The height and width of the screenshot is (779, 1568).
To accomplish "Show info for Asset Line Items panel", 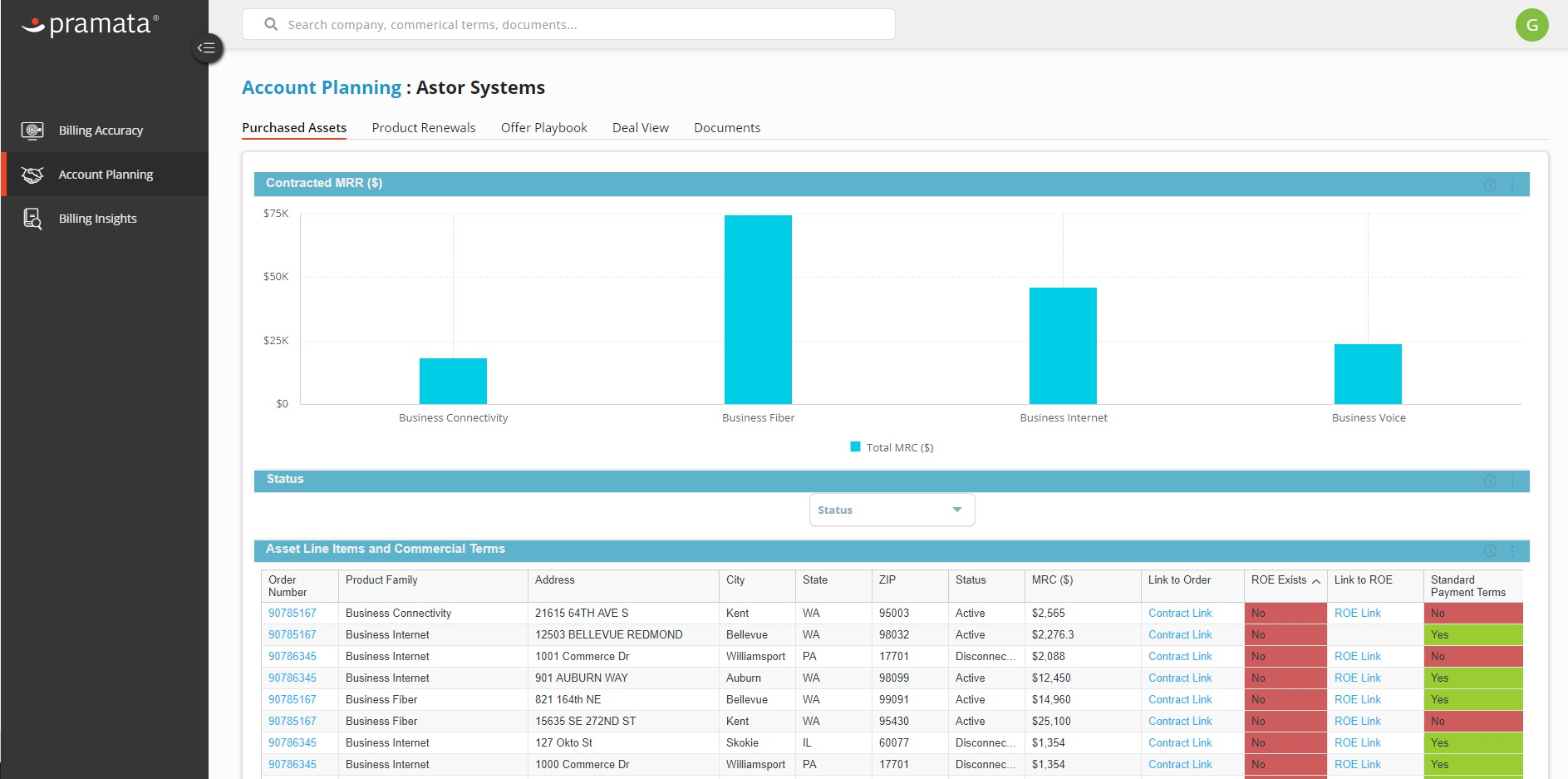I will (x=1490, y=551).
